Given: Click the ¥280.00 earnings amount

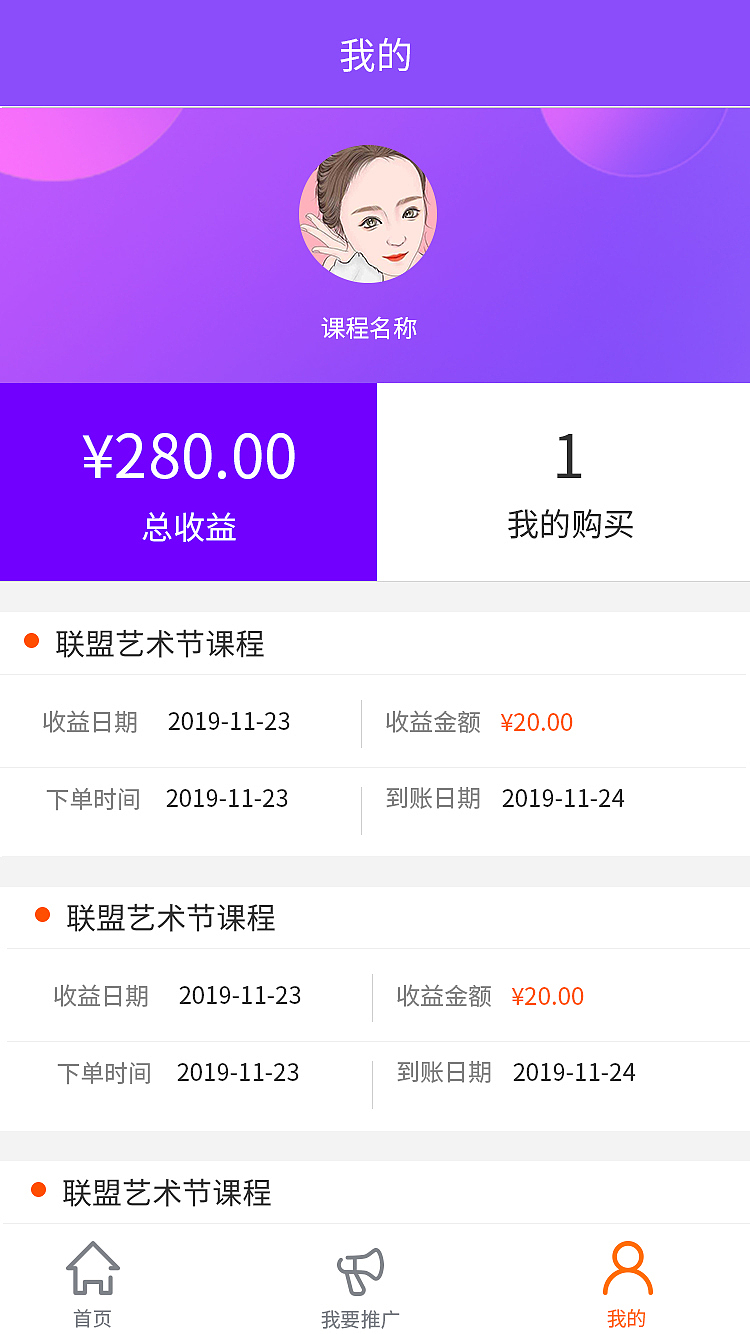Looking at the screenshot, I should tap(188, 456).
